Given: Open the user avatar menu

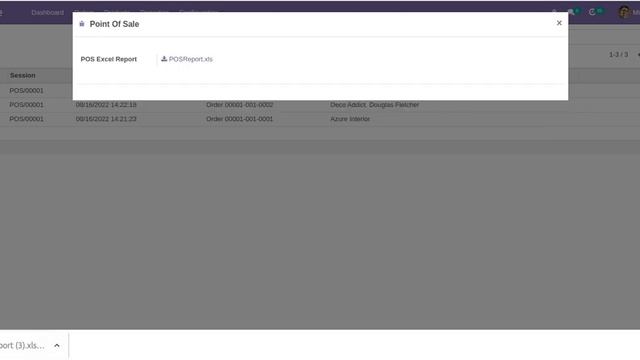Looking at the screenshot, I should click(624, 12).
